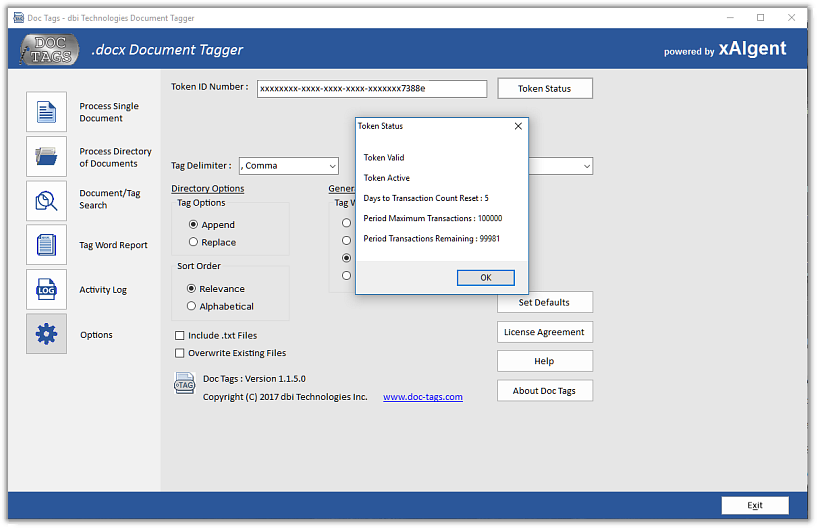Click the Exit button
The width and height of the screenshot is (817, 528).
[x=755, y=506]
